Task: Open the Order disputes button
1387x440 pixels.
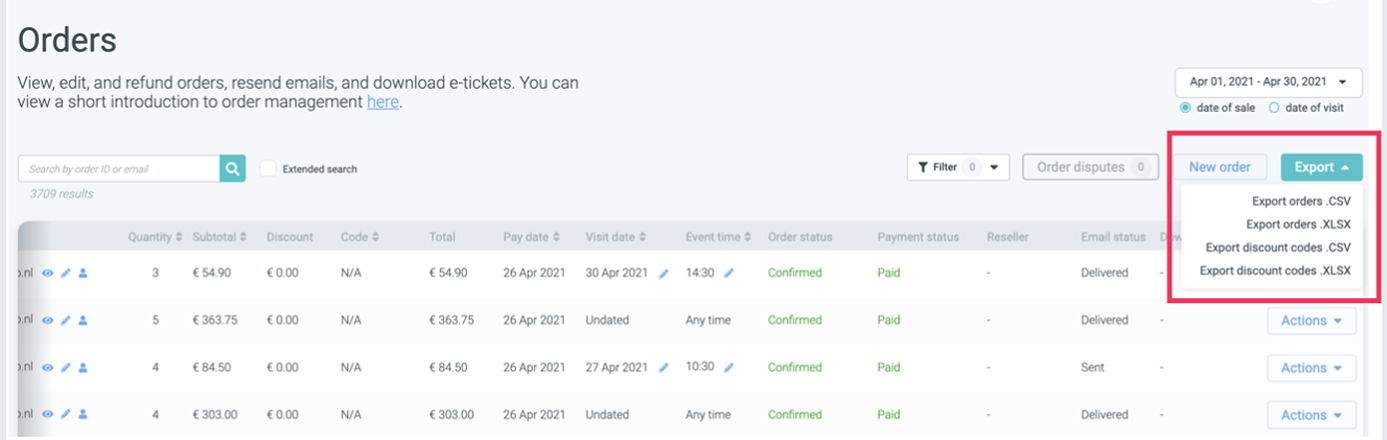Action: click(x=1090, y=167)
